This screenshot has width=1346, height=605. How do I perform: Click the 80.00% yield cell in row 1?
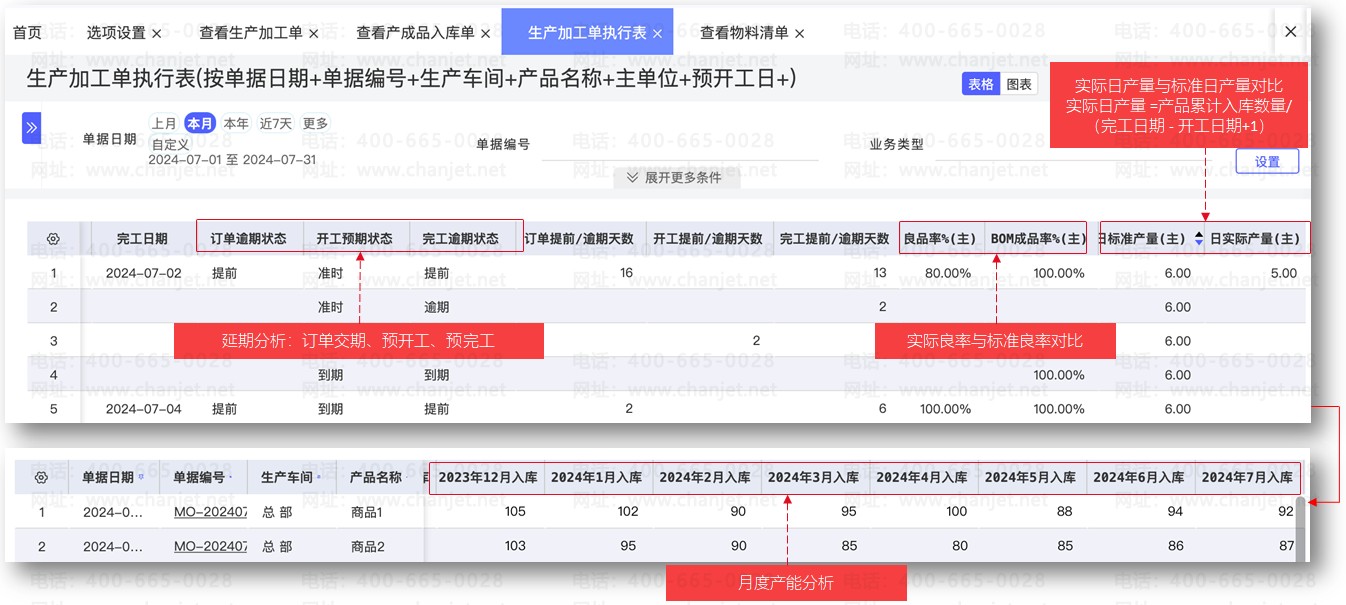(x=948, y=273)
